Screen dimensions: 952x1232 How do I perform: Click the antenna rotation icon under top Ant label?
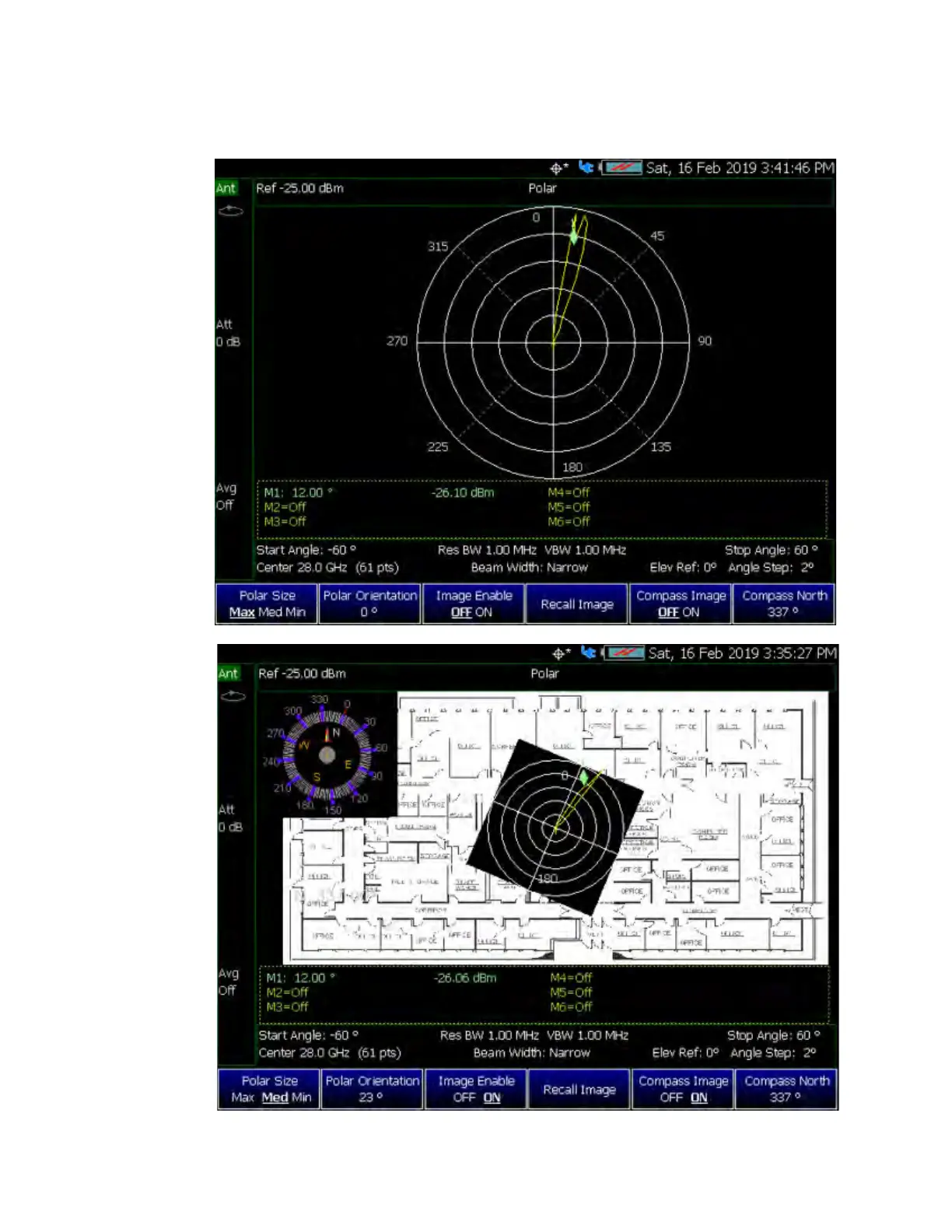point(230,211)
